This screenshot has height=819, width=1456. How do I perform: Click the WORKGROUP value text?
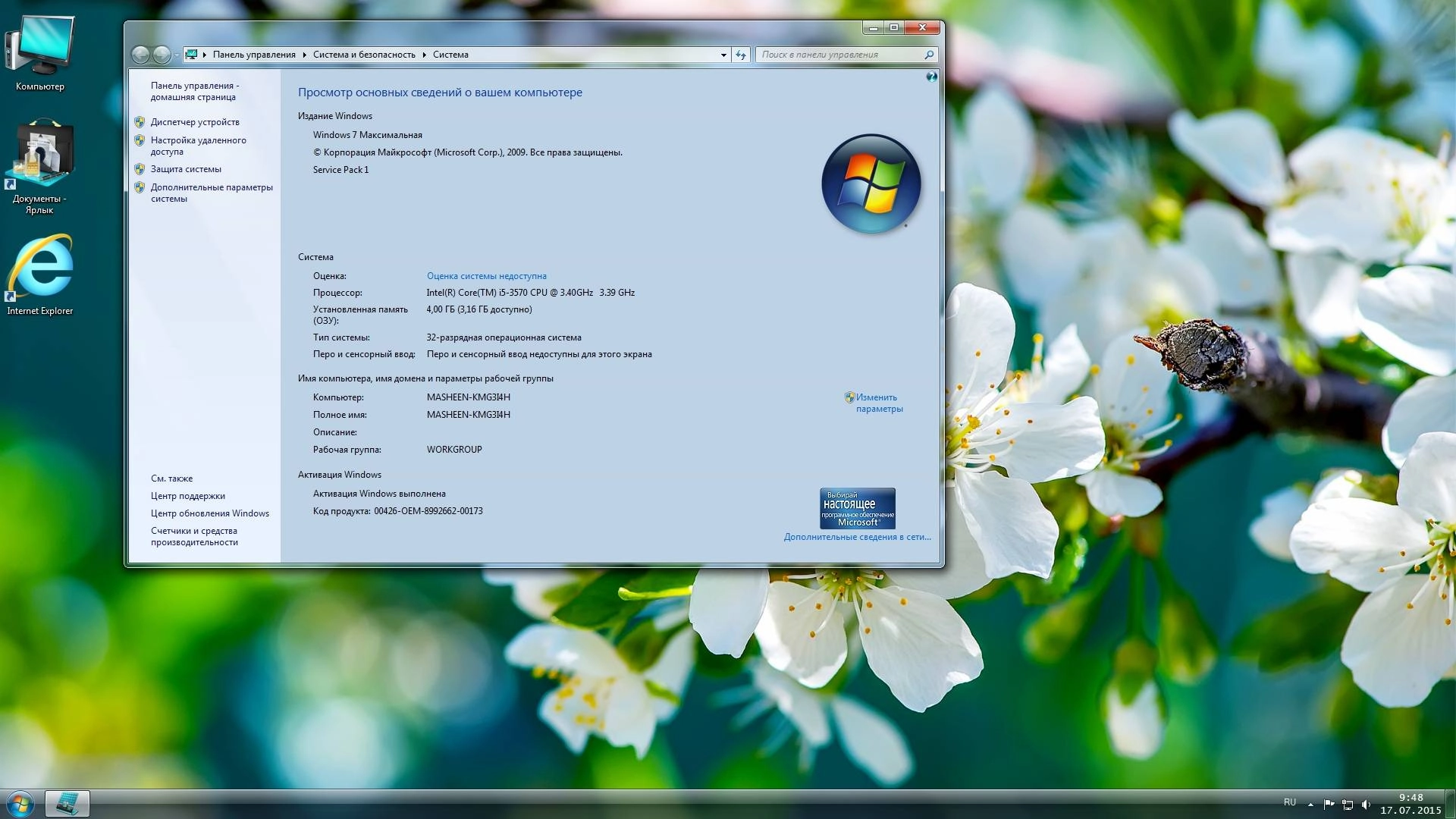[454, 450]
